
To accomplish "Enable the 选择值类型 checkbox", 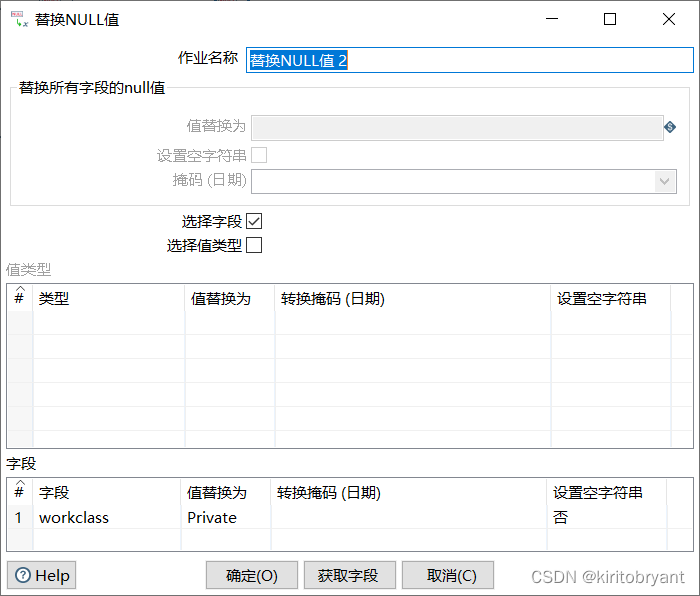I will point(254,245).
